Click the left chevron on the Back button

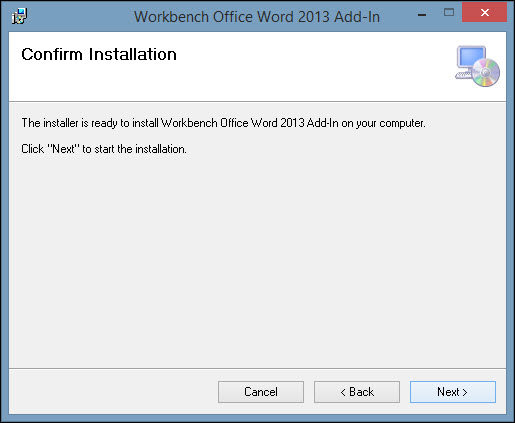tap(343, 393)
